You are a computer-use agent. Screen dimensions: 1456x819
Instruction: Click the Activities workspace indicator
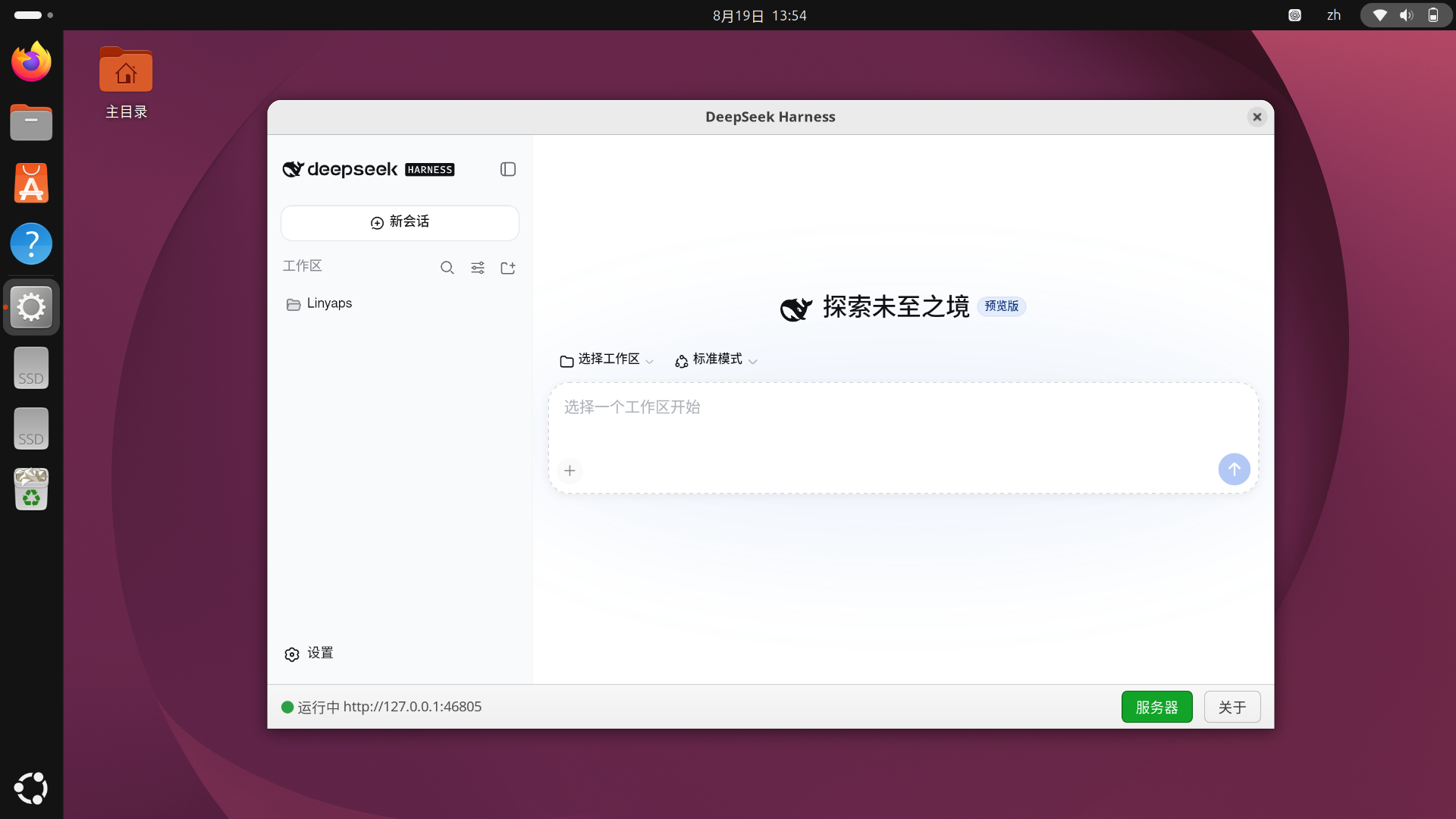coord(33,15)
